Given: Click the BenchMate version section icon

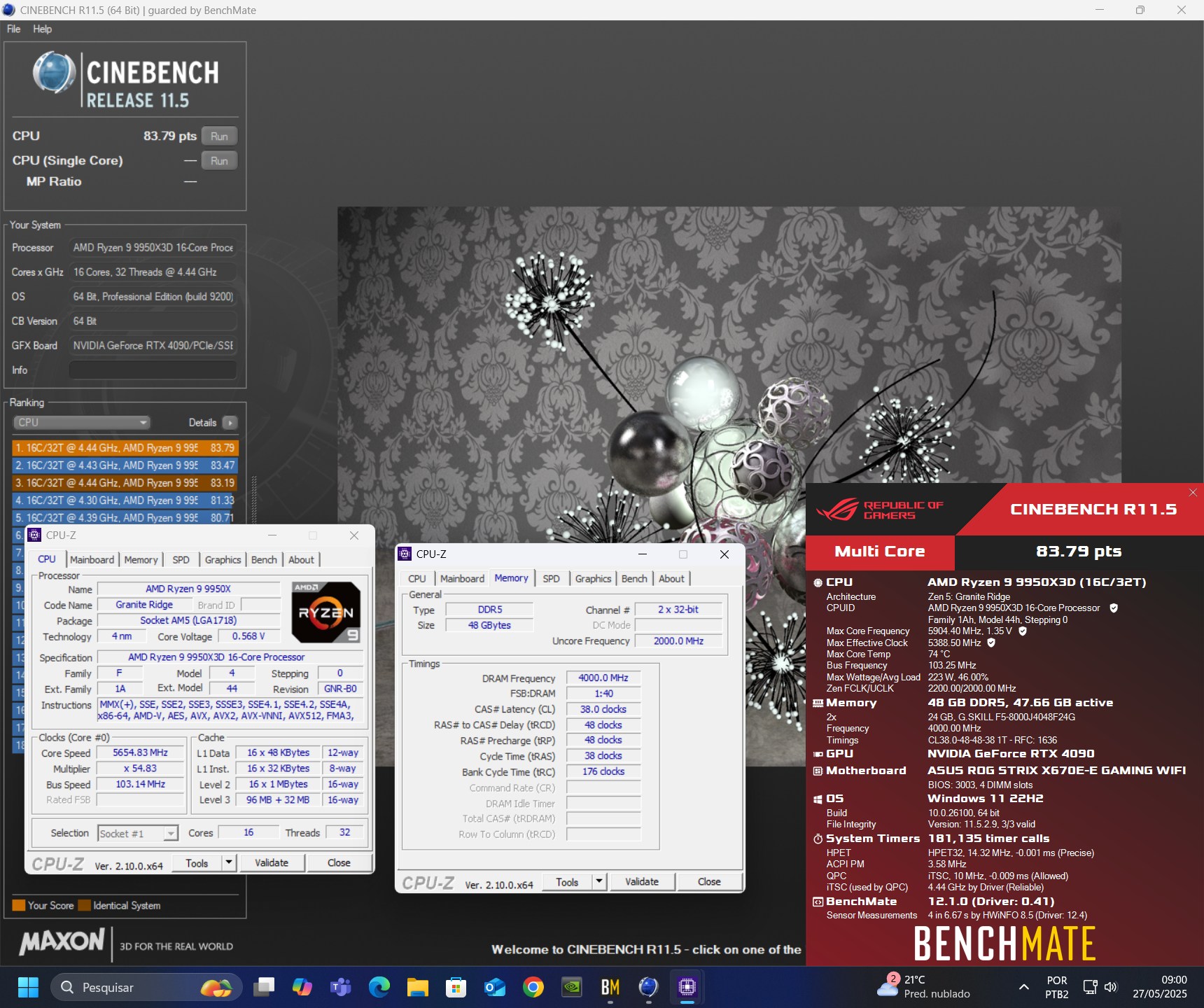Looking at the screenshot, I should click(818, 902).
